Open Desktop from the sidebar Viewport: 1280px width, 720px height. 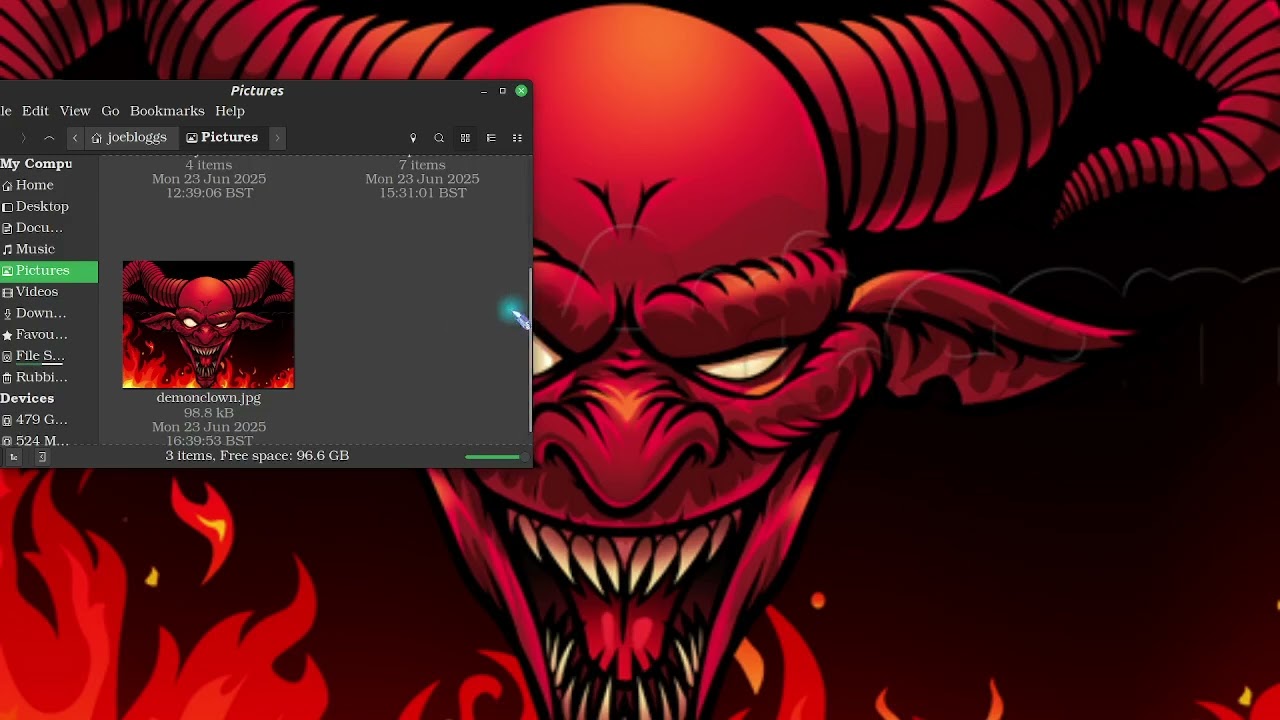[49, 206]
